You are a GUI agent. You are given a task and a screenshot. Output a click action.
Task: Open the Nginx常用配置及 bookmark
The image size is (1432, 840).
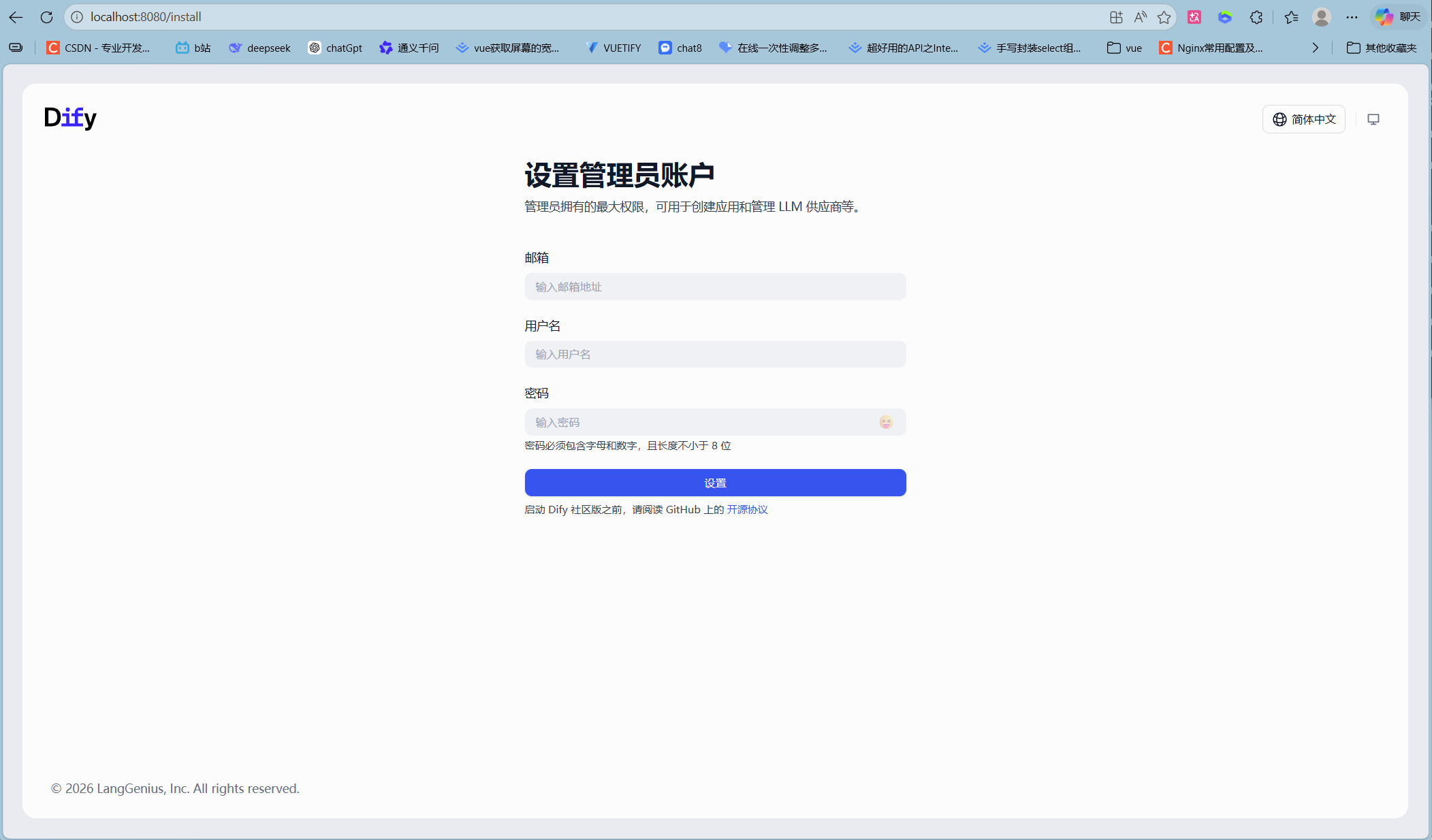click(x=1211, y=48)
